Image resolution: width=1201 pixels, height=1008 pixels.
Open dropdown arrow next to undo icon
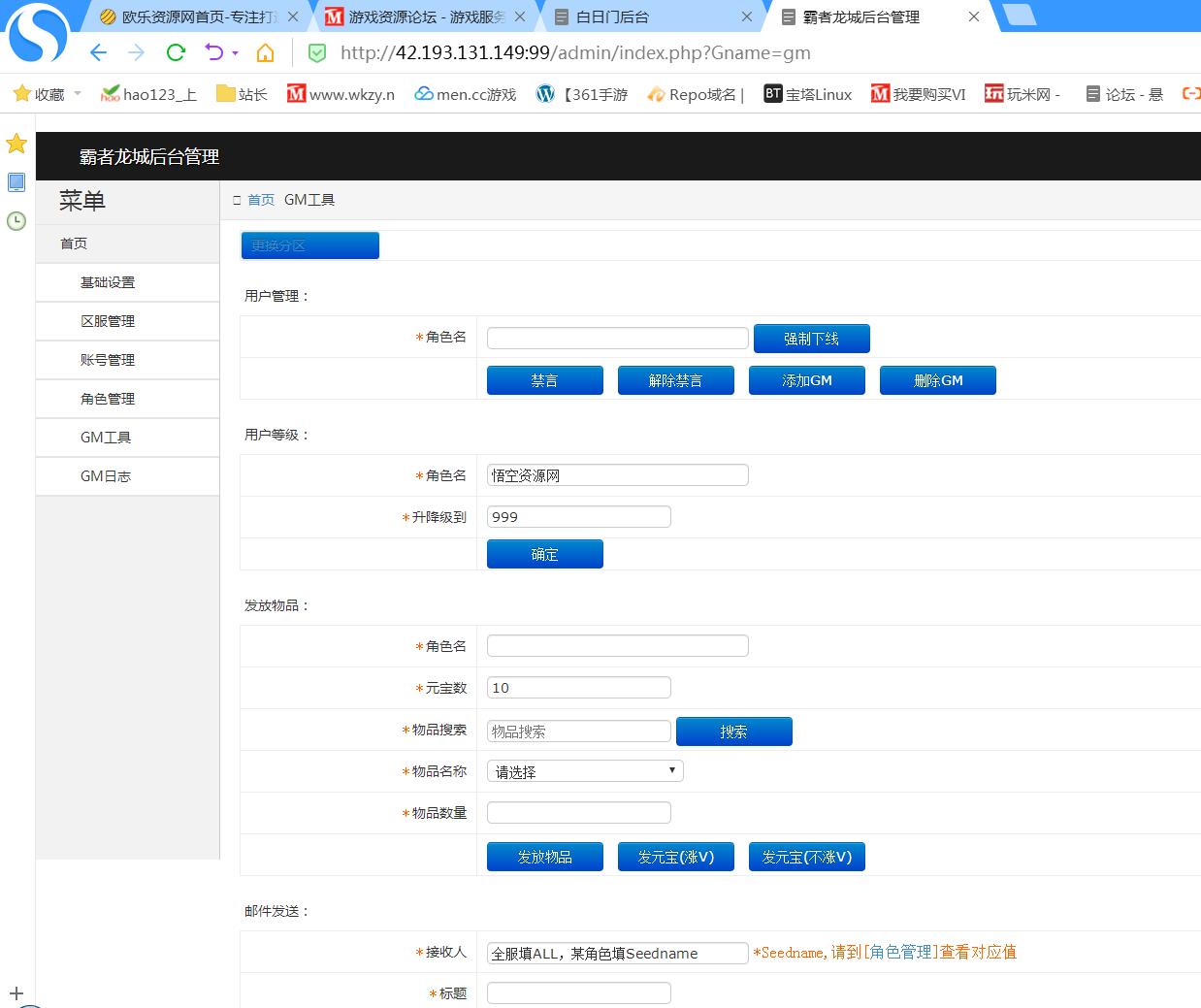coord(236,53)
